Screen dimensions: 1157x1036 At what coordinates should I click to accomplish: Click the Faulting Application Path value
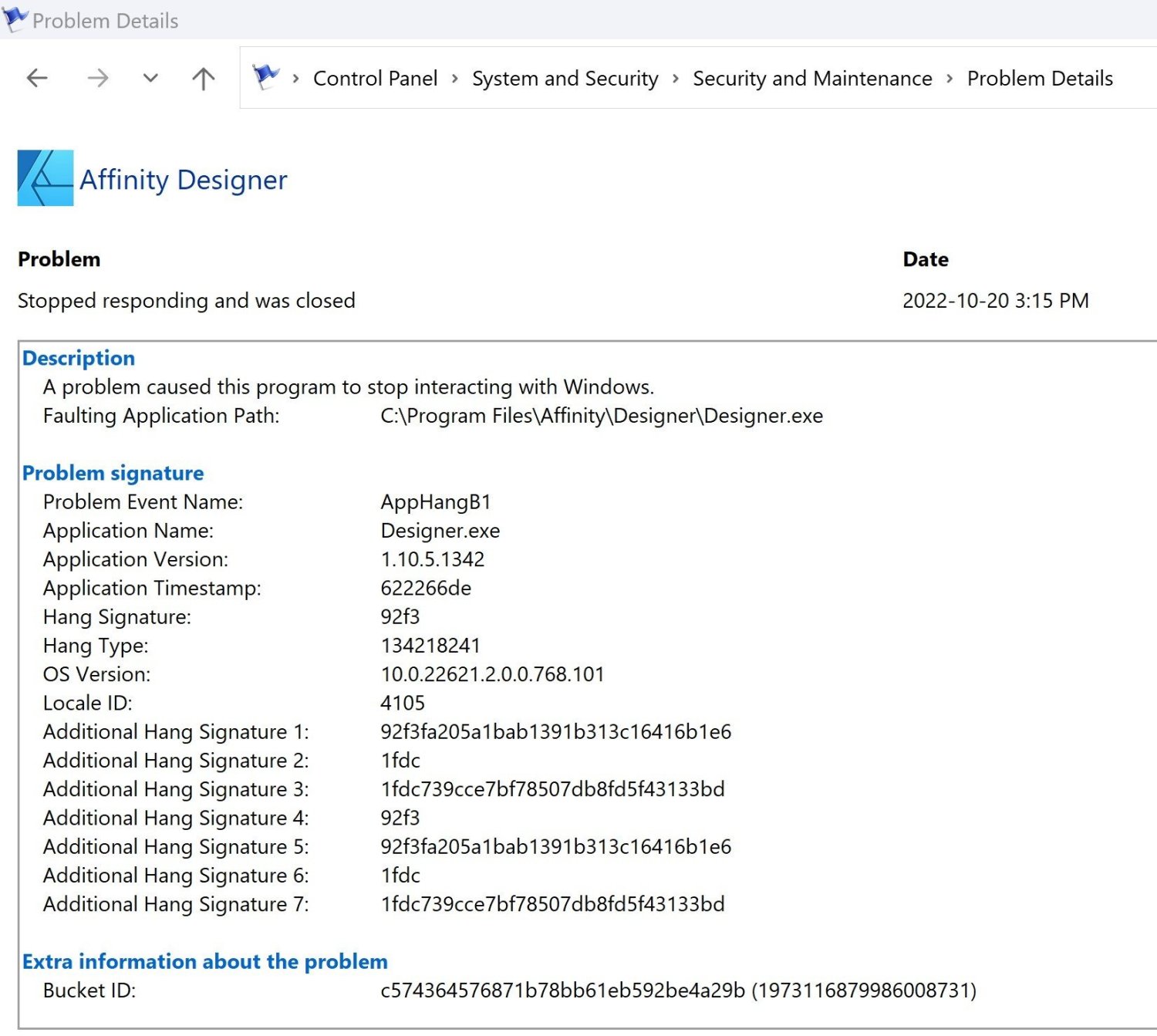(601, 415)
